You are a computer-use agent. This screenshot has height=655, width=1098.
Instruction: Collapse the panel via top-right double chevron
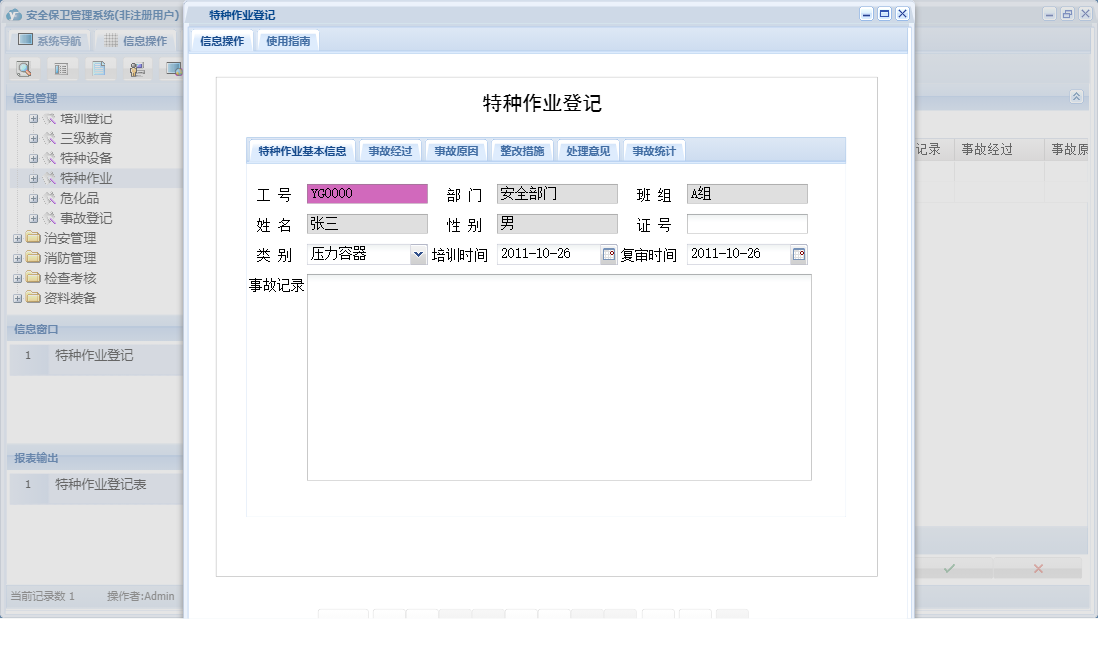point(1076,96)
